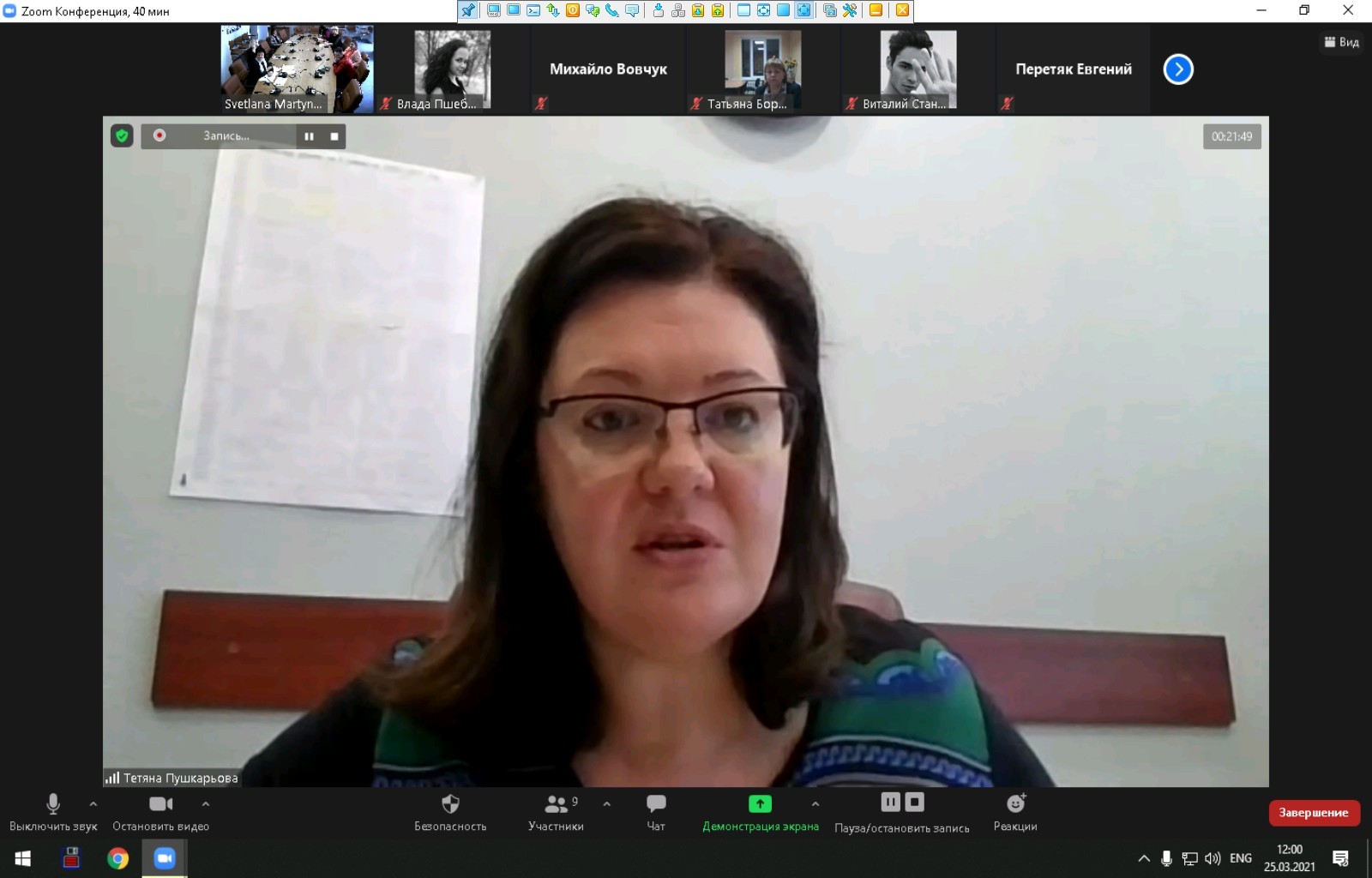Click the 00:21:49 meeting timer
This screenshot has height=878, width=1372.
coord(1232,136)
